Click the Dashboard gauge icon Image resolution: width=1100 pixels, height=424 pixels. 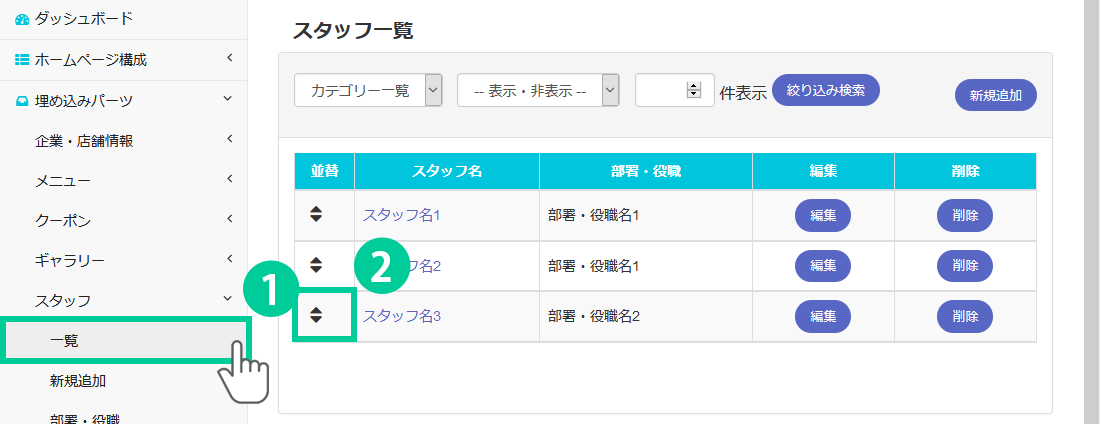tap(22, 19)
